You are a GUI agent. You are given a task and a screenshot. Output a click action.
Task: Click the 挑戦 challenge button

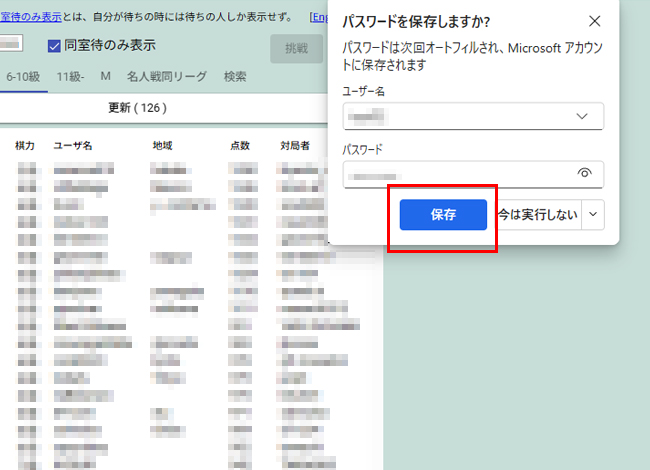tap(296, 48)
